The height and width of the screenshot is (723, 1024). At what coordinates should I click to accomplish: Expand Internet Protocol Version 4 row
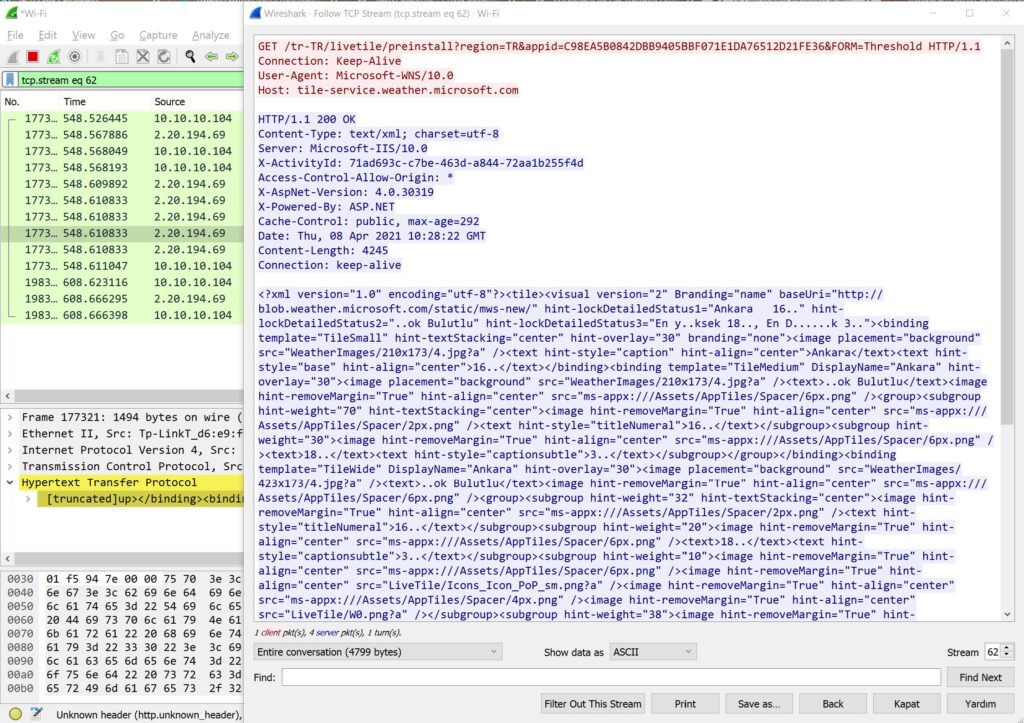10,450
